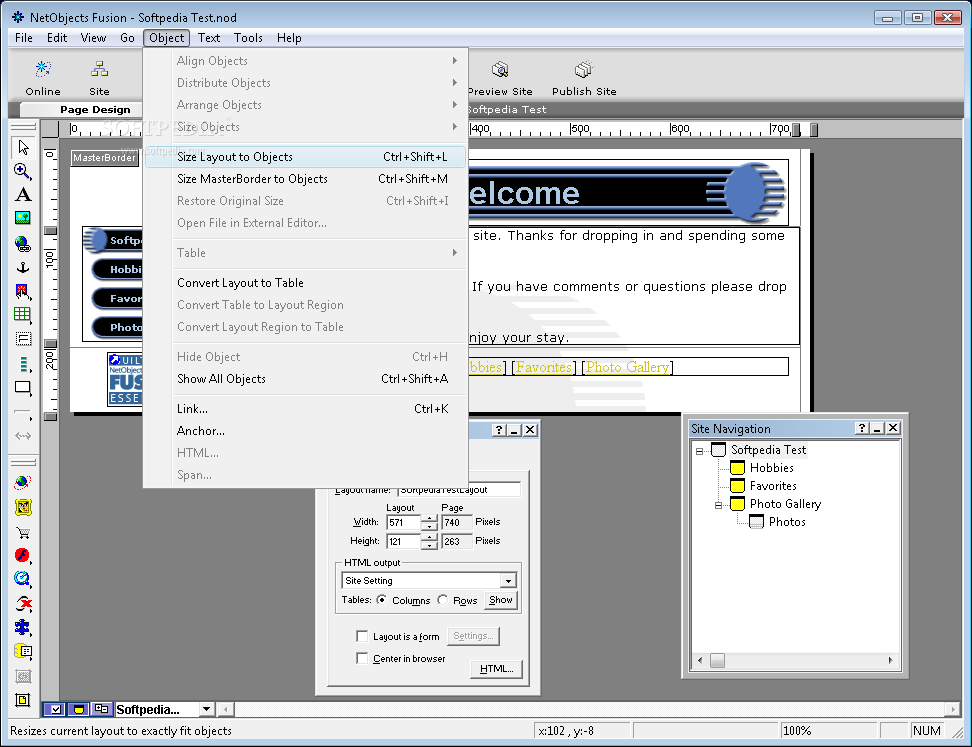Check the 'Center in browser' checkbox
Viewport: 972px width, 747px height.
(x=362, y=658)
